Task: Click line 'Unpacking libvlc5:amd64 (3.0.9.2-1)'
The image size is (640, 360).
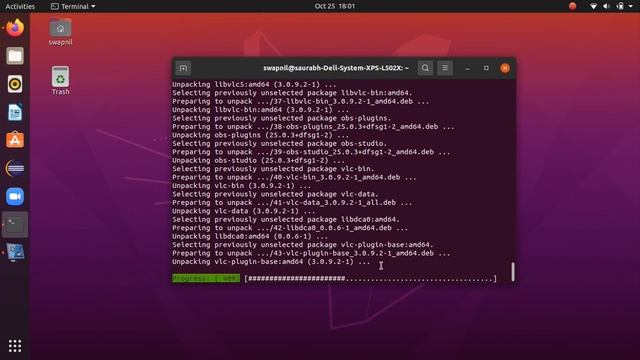Action: click(254, 84)
